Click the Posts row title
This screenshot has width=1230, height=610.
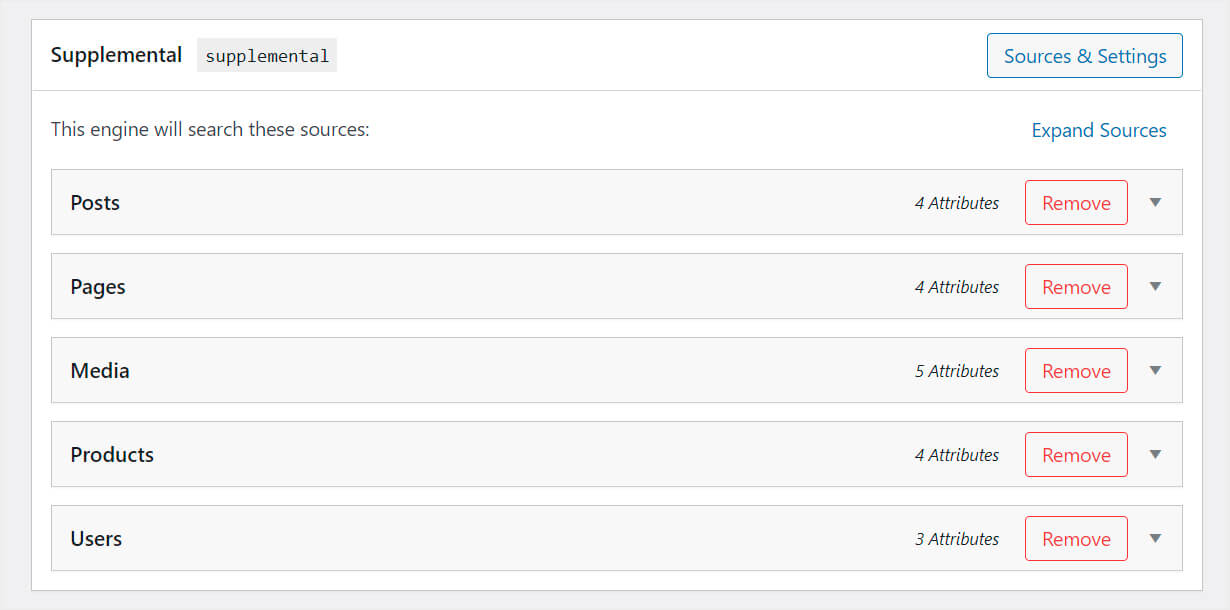point(95,203)
